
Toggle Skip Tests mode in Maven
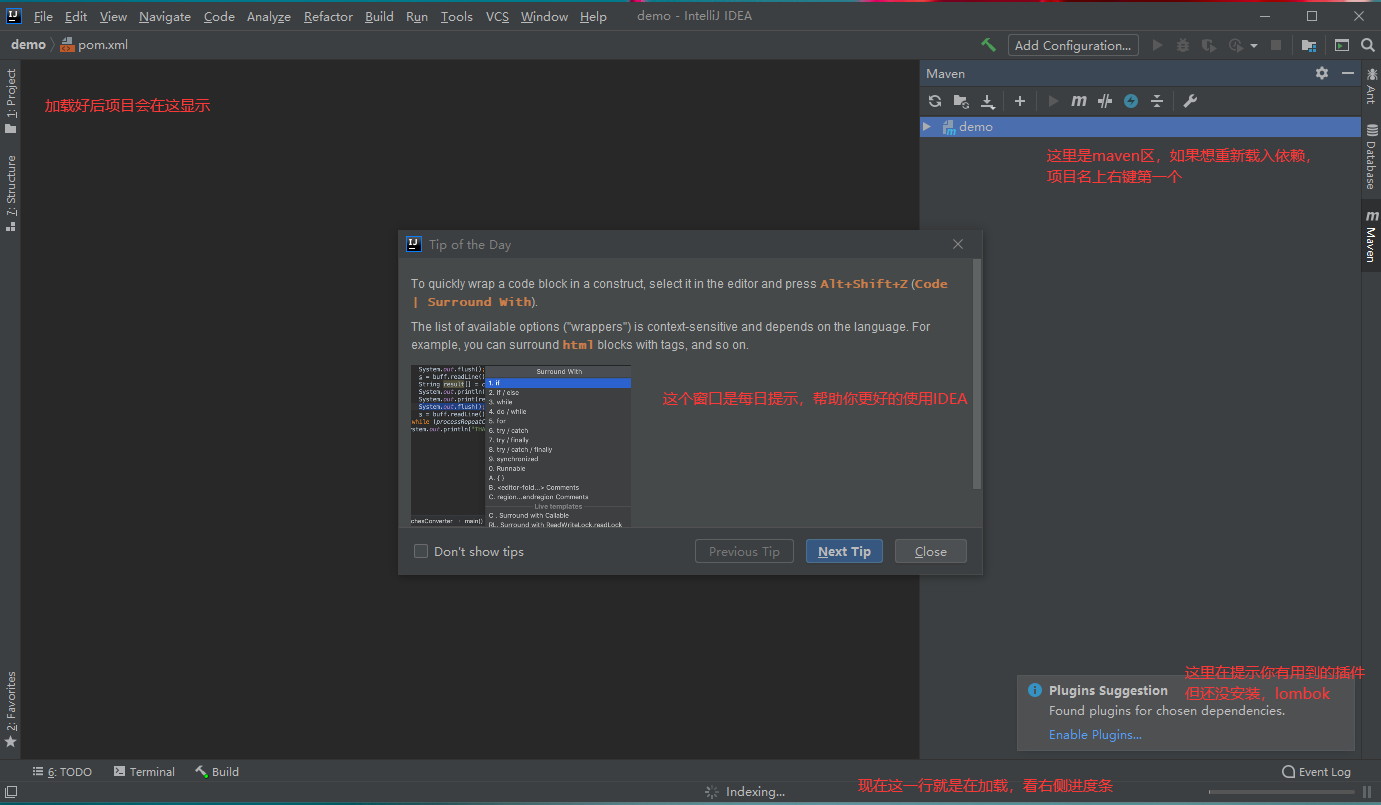click(1131, 101)
